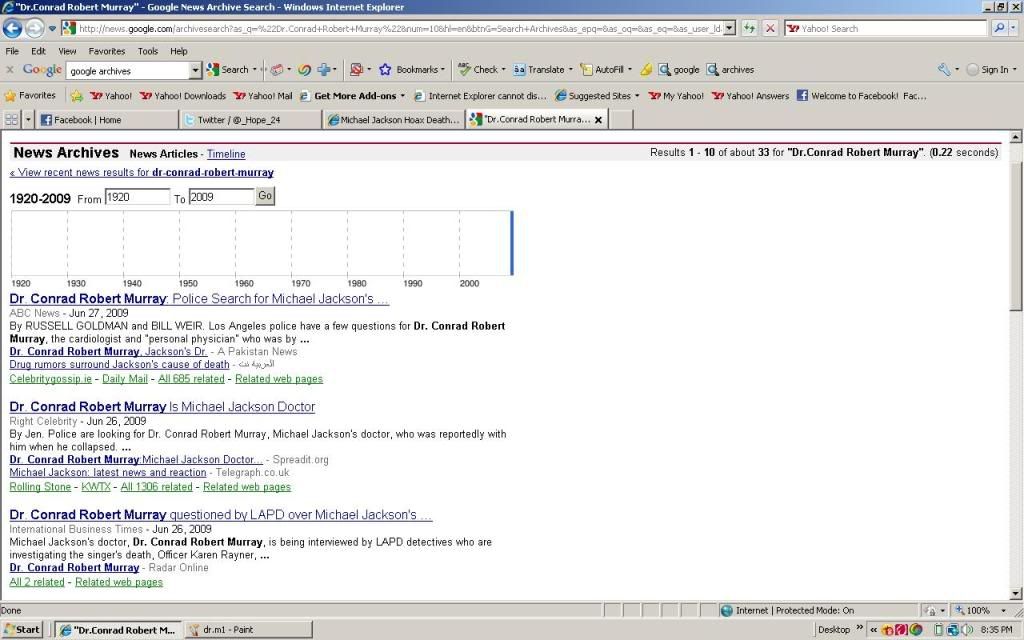Click the Yahoo! Search input box
The image size is (1024, 640).
[x=887, y=28]
